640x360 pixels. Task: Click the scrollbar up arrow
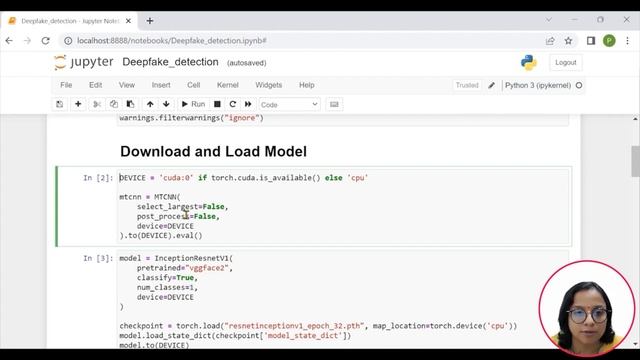point(636,119)
